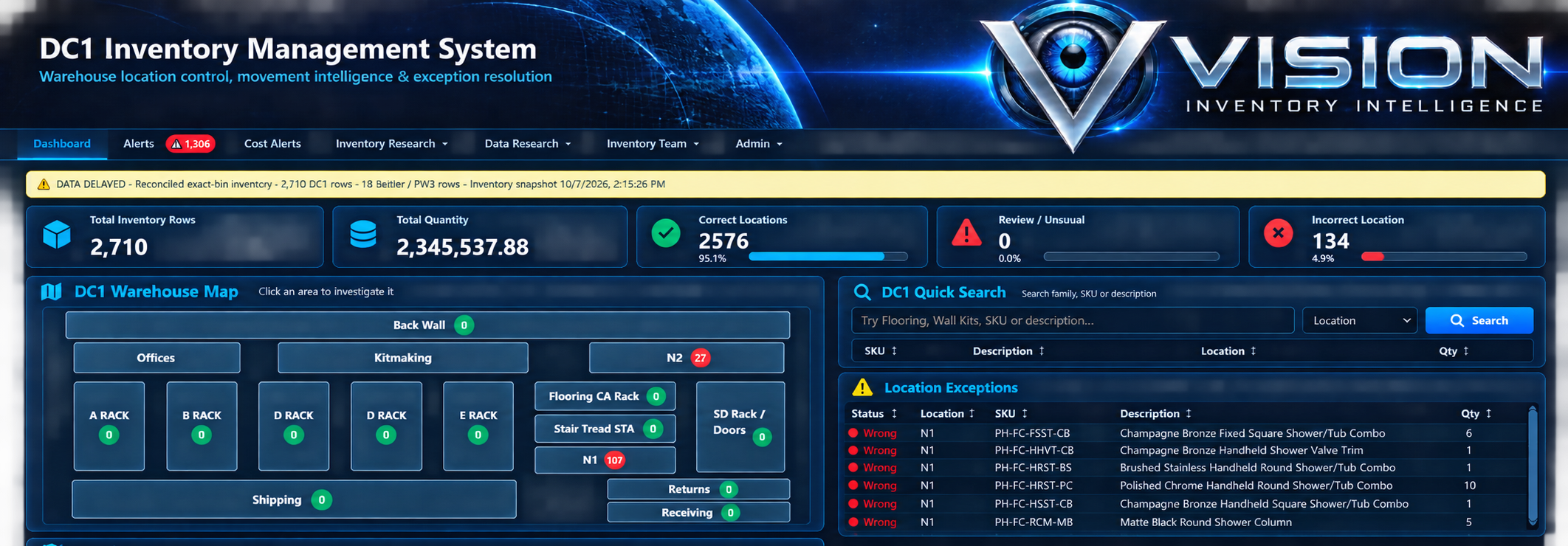Sort Location Exceptions by SKU
Screen dimensions: 1568x546
[x=1011, y=414]
